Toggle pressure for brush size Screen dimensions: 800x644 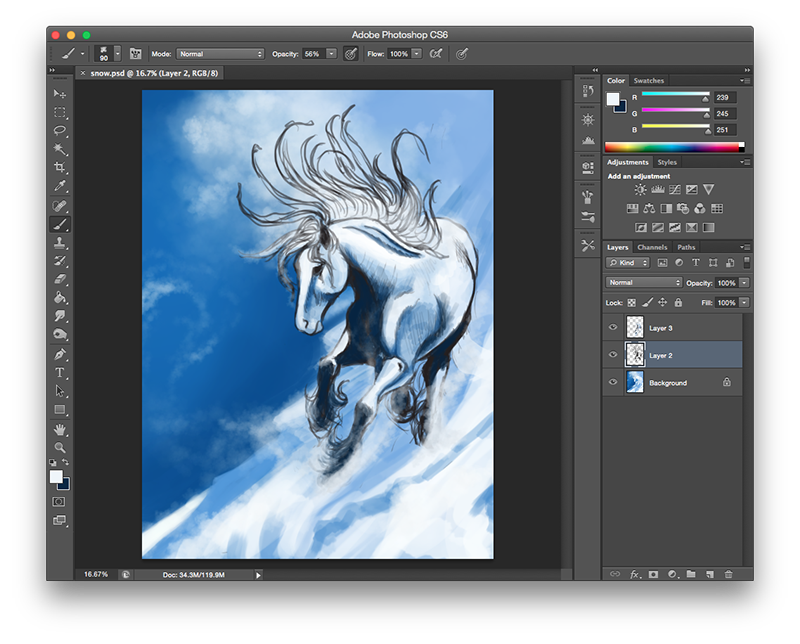tap(462, 54)
